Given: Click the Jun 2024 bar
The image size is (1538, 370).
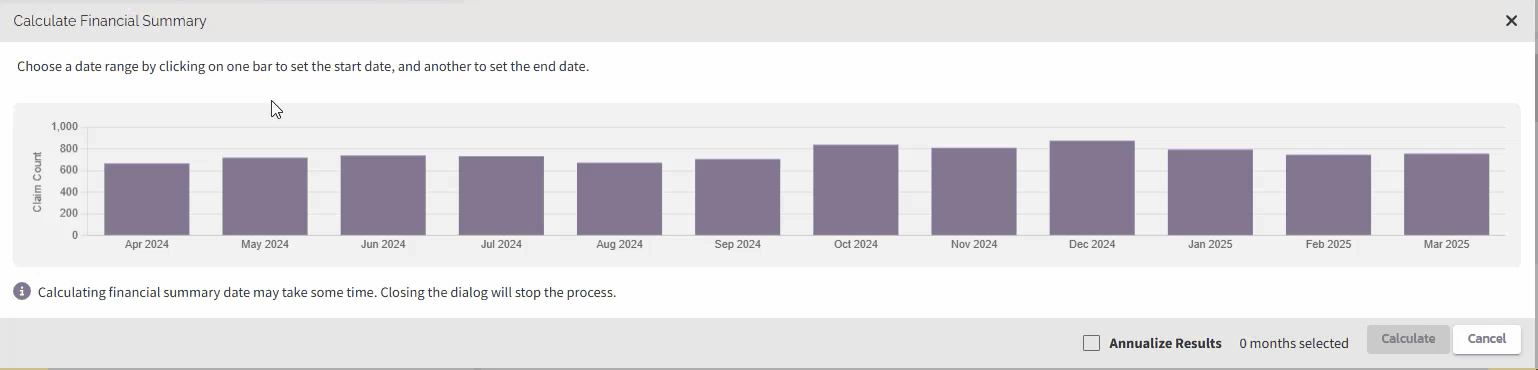Looking at the screenshot, I should (383, 195).
